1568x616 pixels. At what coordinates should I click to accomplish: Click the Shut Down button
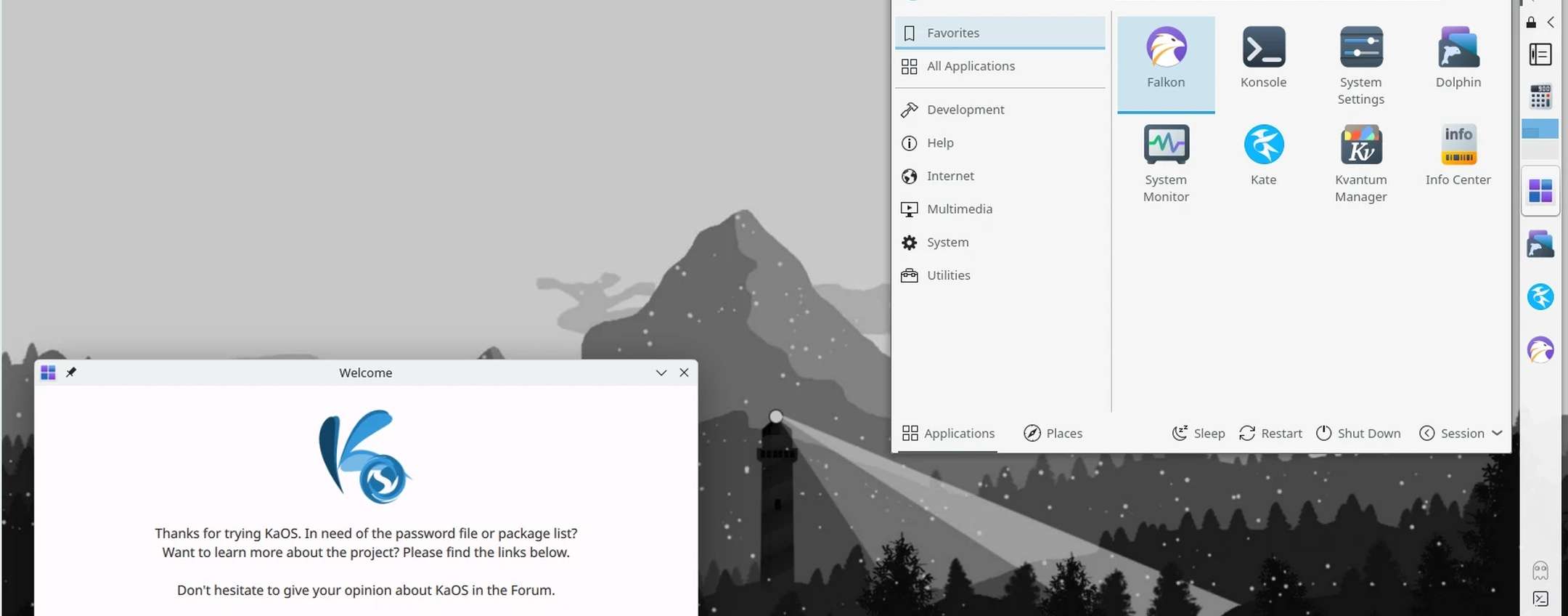click(x=1358, y=433)
